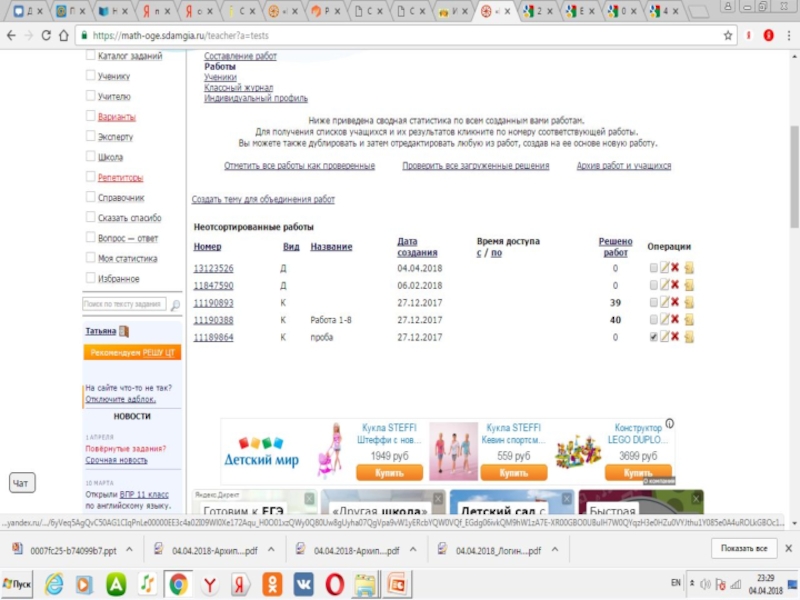Open Архив работ и учащихся link
The width and height of the screenshot is (800, 600).
[x=624, y=166]
